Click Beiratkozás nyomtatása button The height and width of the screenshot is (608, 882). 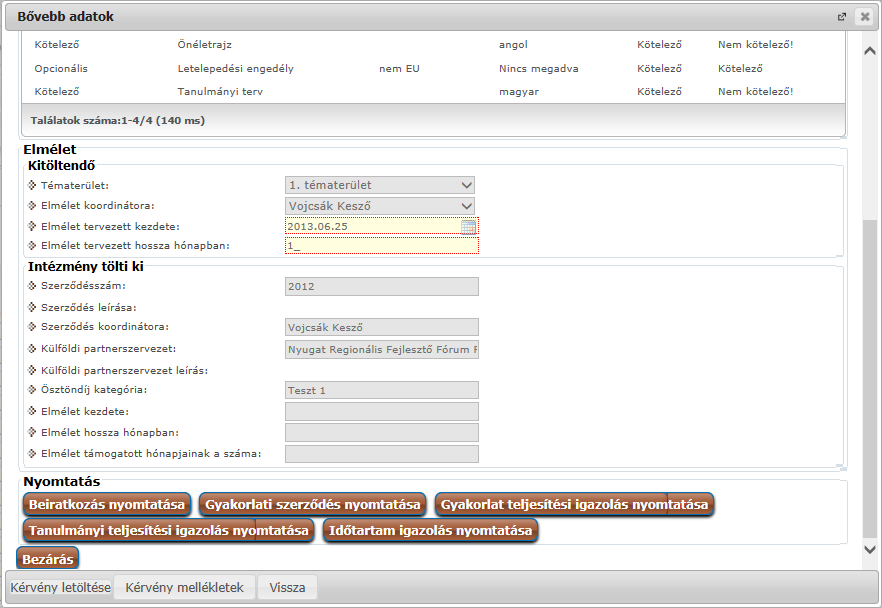coord(107,505)
